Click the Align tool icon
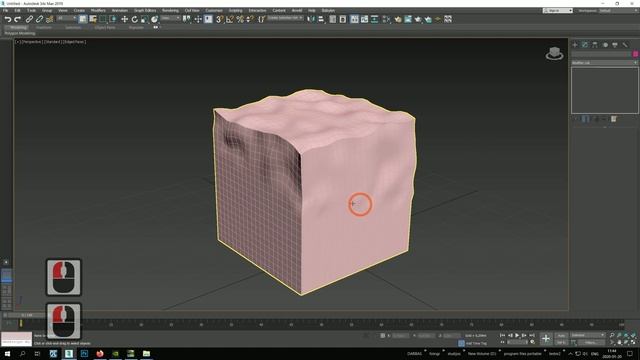 coord(321,19)
